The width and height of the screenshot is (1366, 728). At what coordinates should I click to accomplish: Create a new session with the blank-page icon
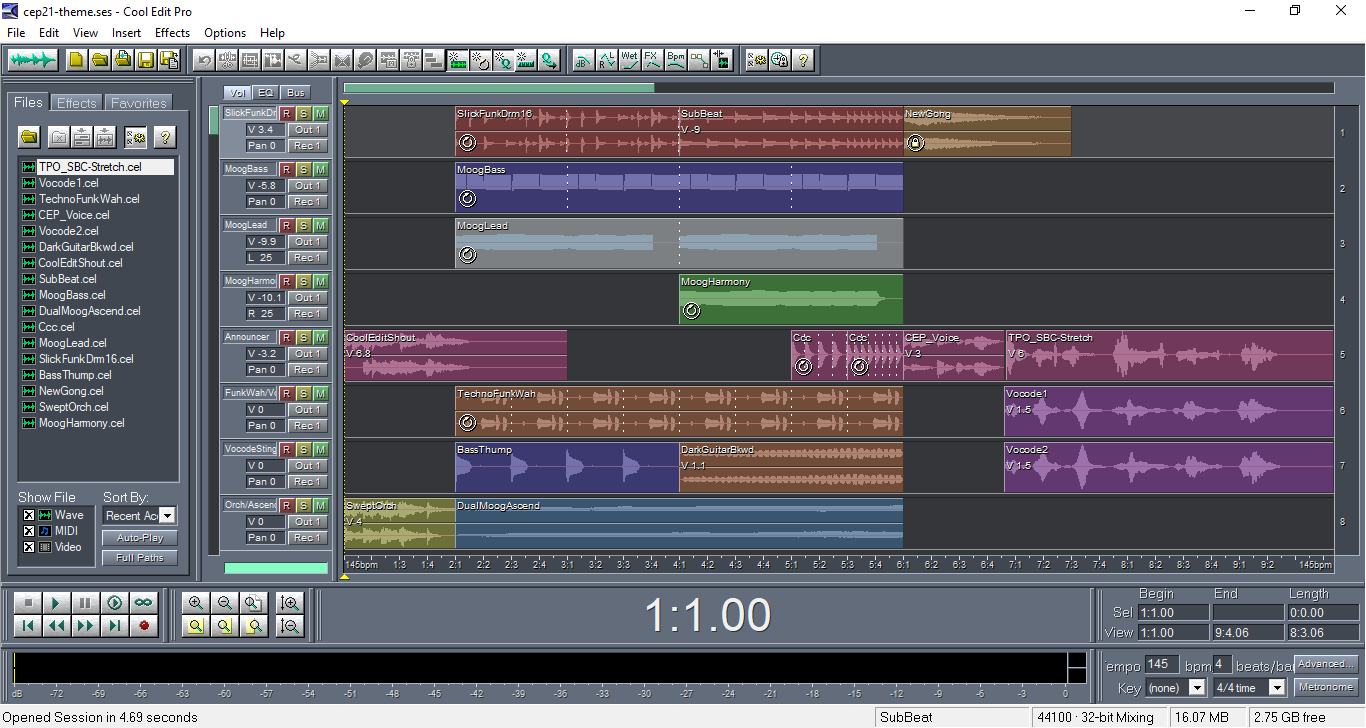point(76,60)
